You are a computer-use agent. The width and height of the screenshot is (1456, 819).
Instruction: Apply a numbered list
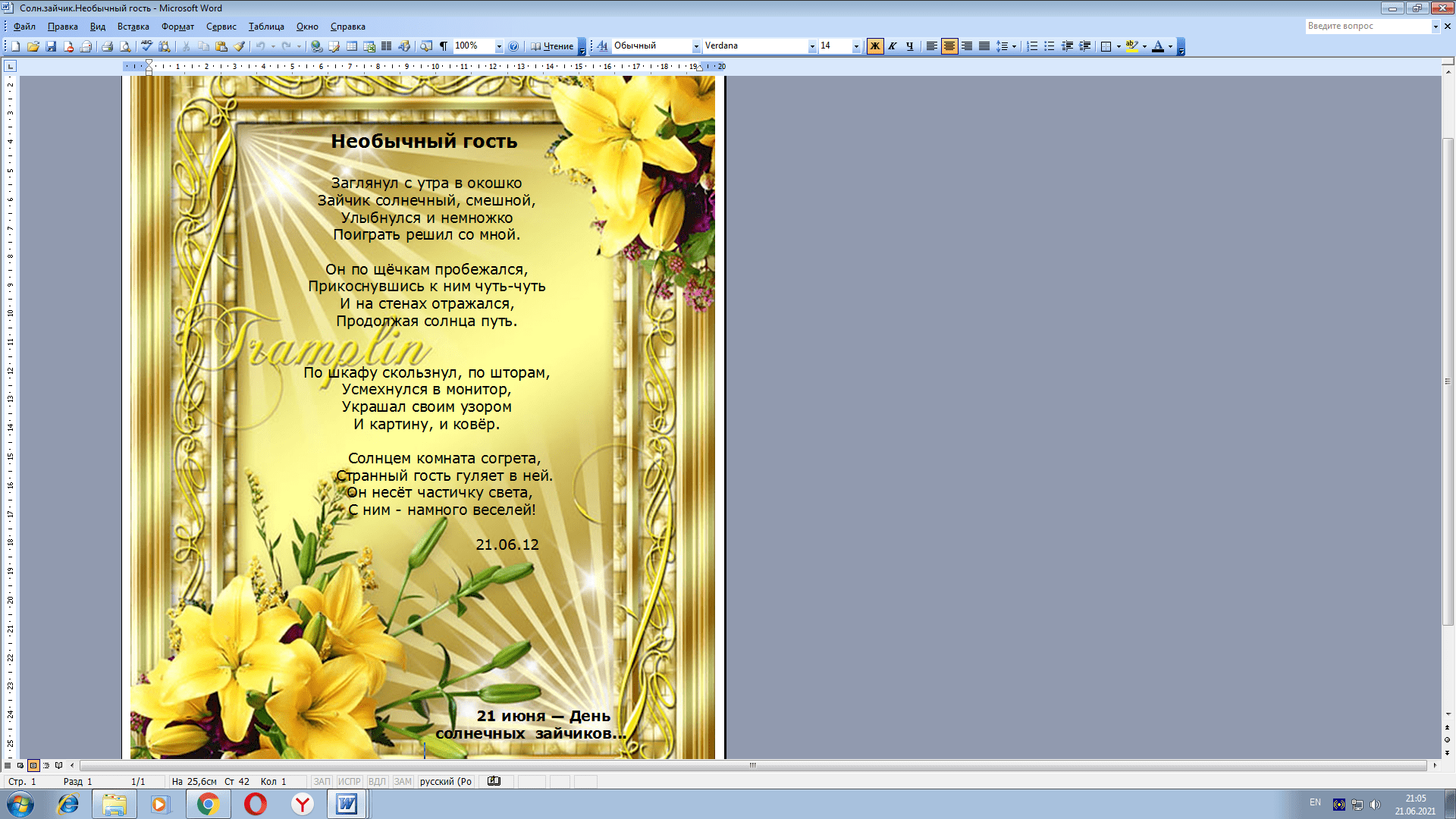click(x=1032, y=46)
